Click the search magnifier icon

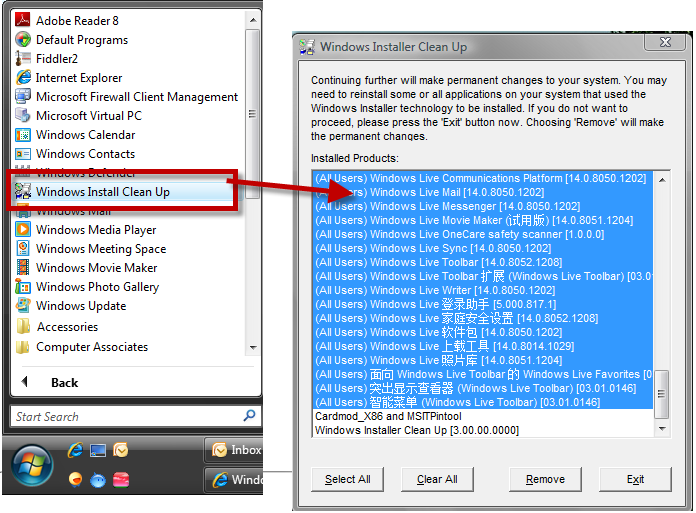coord(249,415)
